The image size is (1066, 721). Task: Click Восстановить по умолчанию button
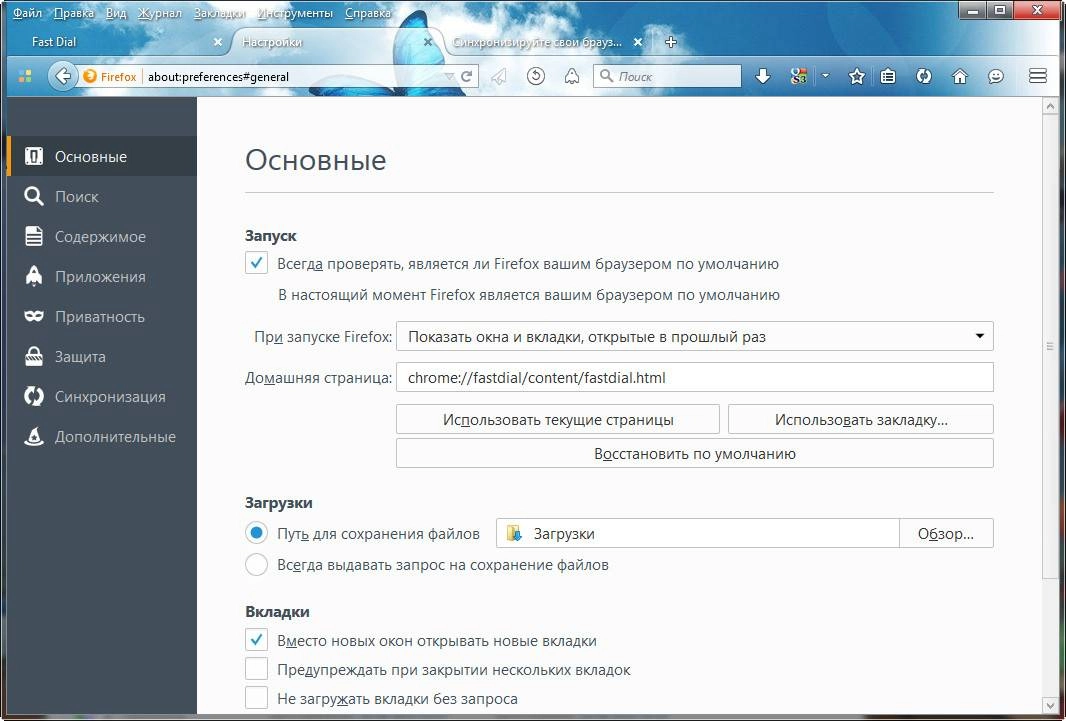point(695,453)
